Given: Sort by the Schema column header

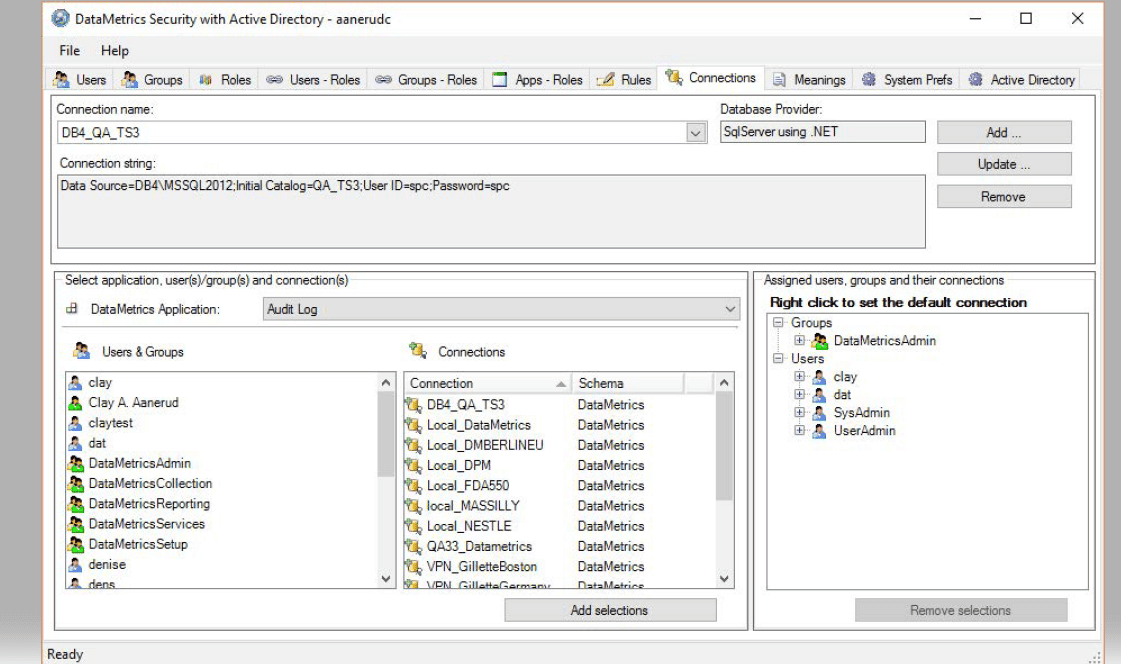Looking at the screenshot, I should (628, 384).
